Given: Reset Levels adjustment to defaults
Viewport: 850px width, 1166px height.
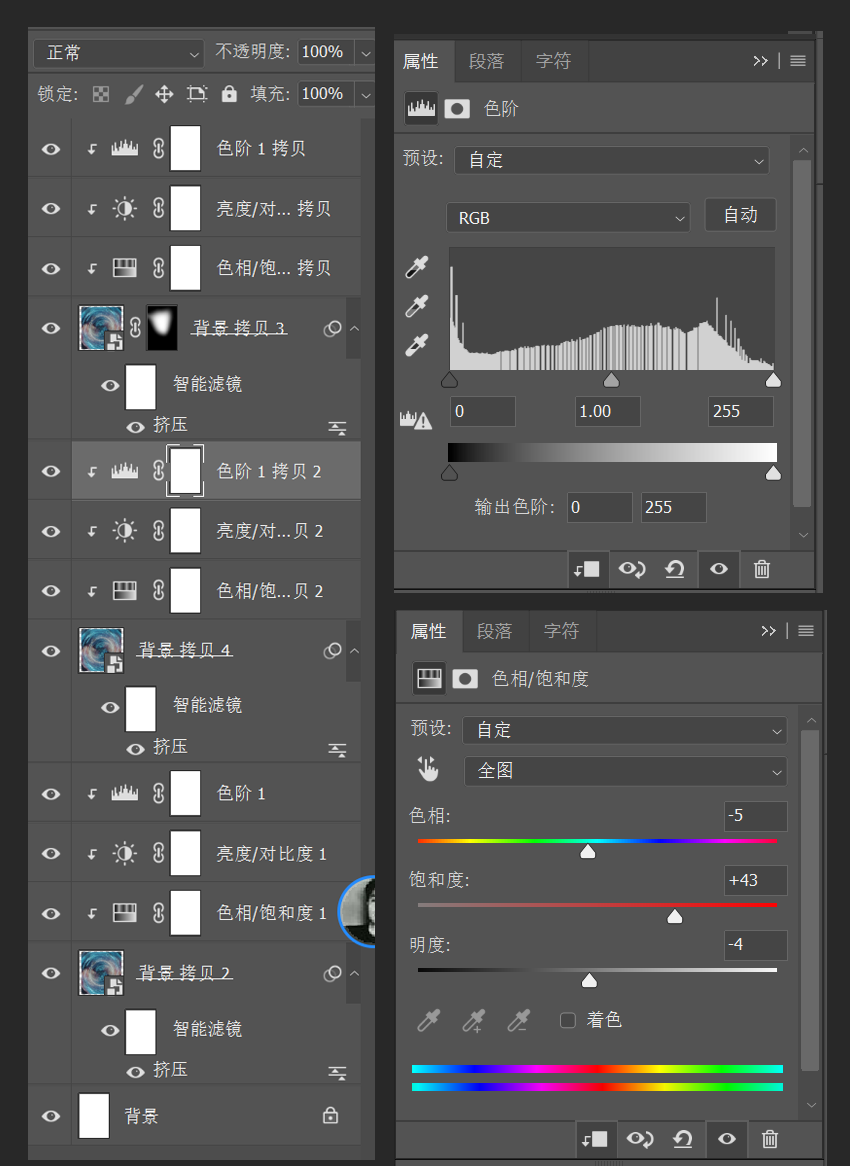Looking at the screenshot, I should (x=674, y=570).
